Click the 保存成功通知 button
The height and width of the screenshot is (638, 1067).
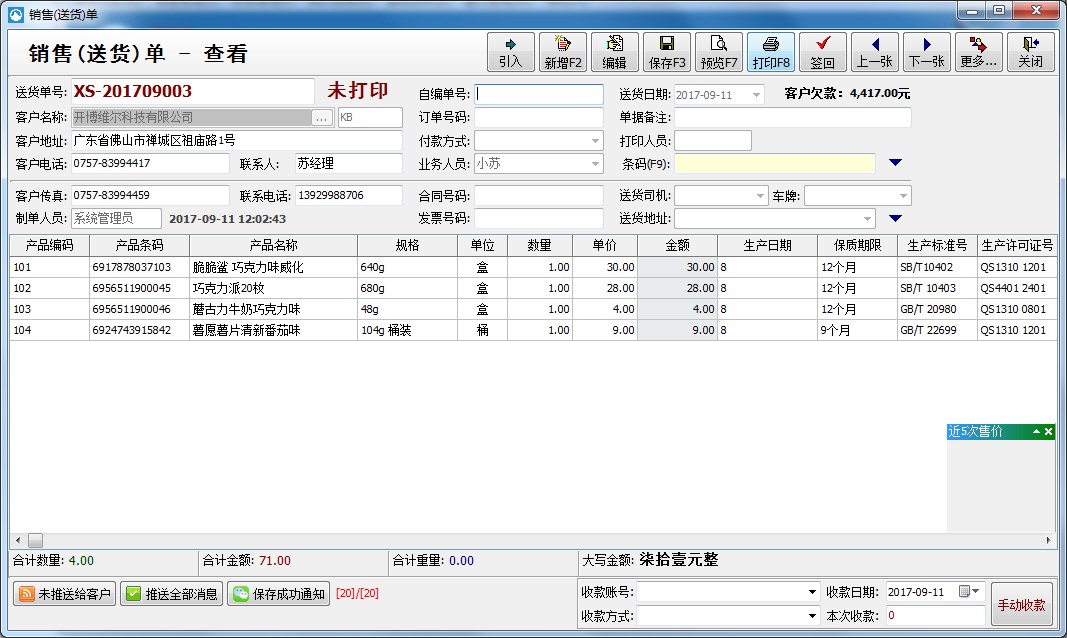click(x=278, y=594)
